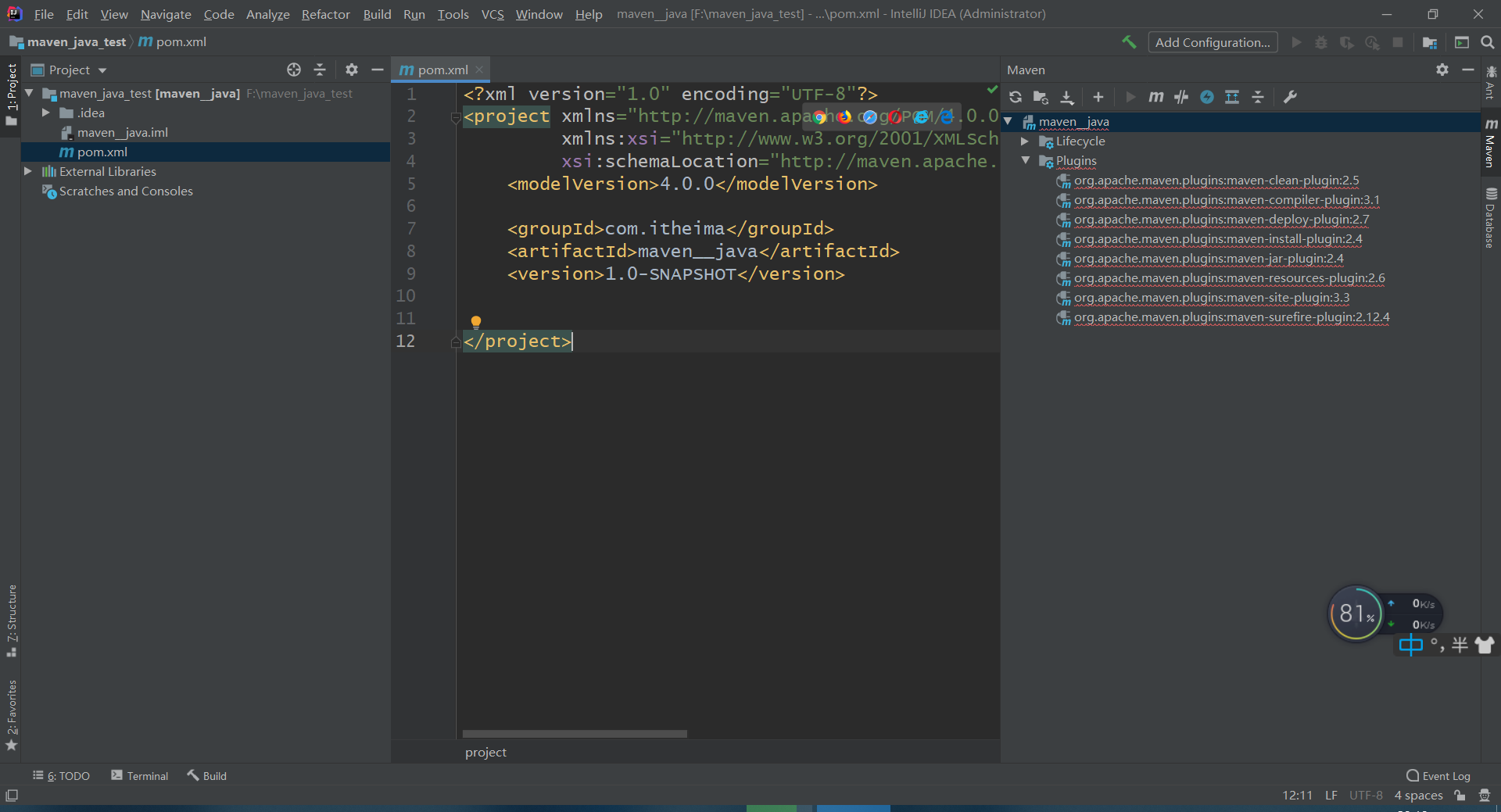Viewport: 1501px width, 812px height.
Task: Collapse all in the Project panel
Action: click(x=320, y=70)
